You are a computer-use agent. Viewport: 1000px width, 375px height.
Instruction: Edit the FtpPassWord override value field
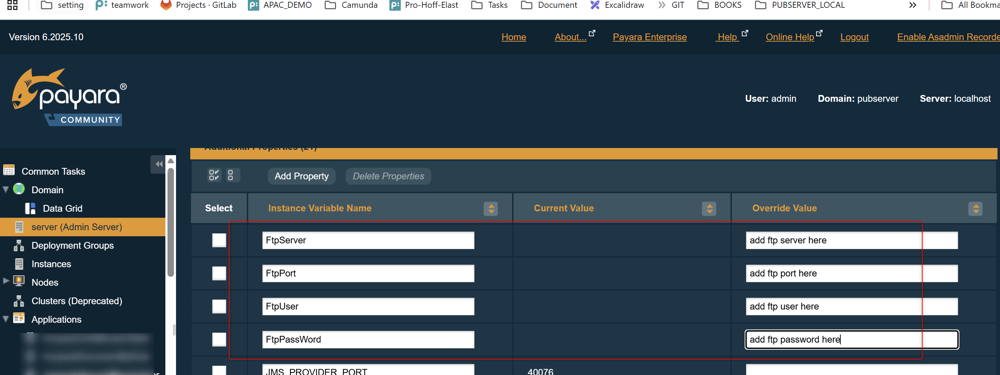852,339
